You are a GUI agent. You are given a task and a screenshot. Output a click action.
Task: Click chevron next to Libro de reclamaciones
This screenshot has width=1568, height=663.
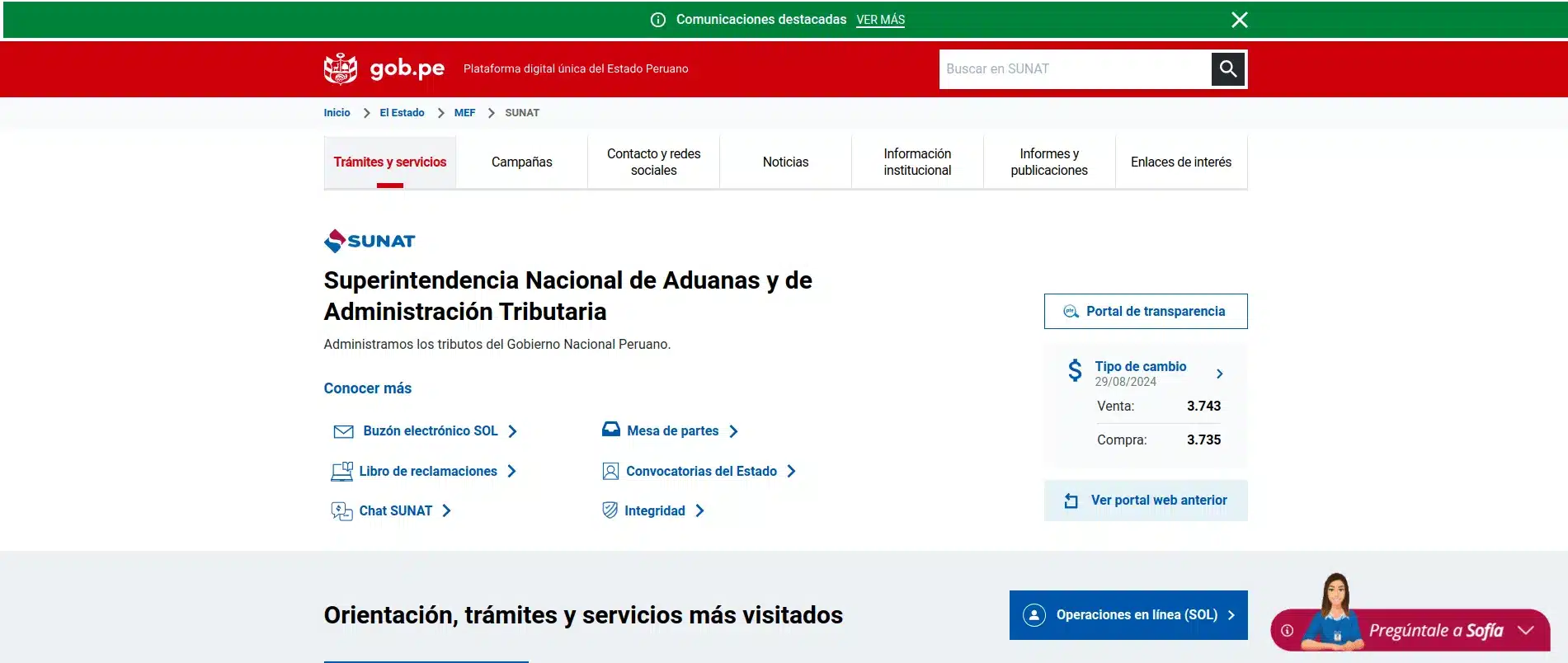click(x=511, y=471)
